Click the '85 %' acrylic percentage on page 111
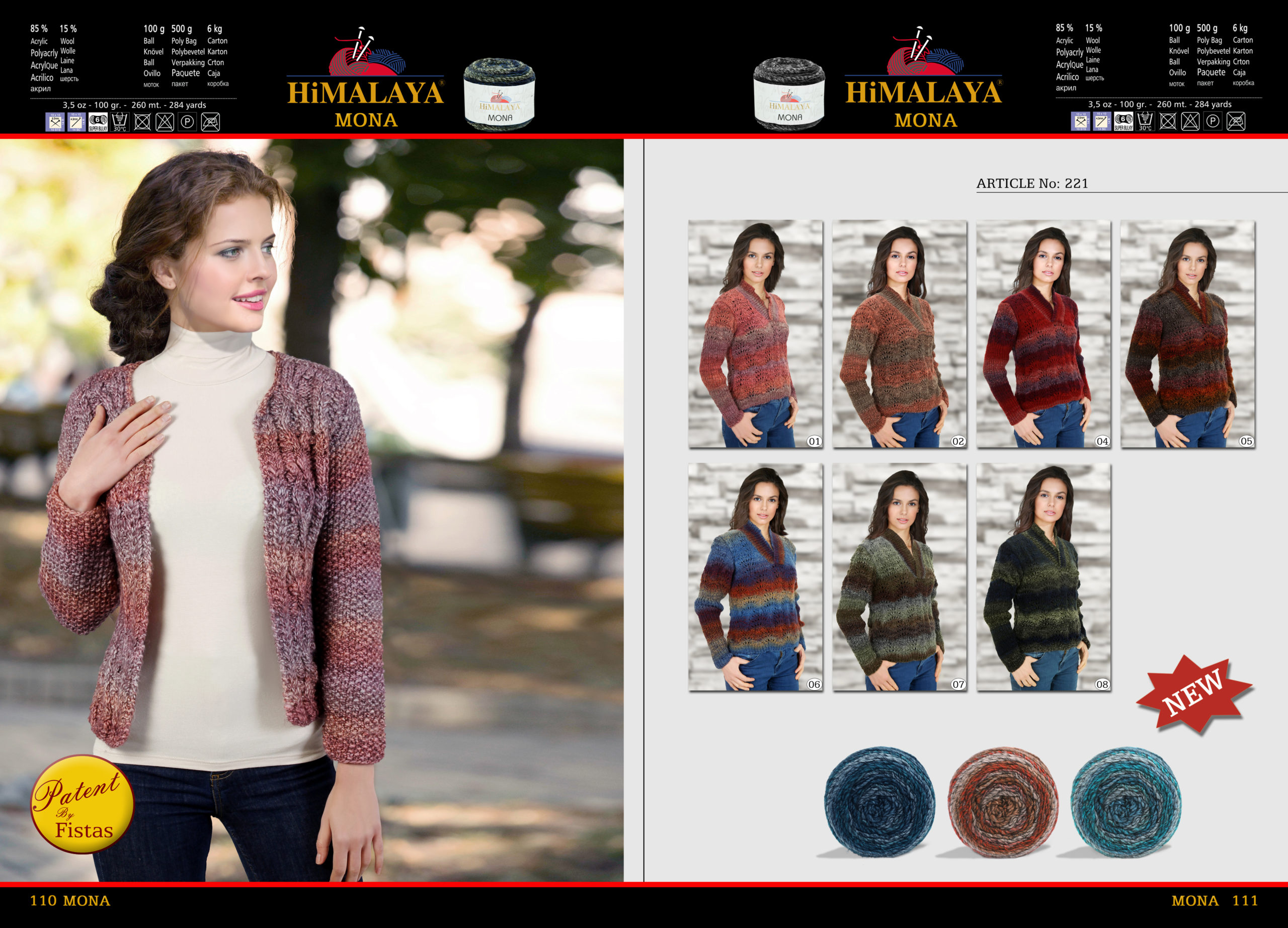Screen dimensions: 1288x928 click(x=1065, y=28)
